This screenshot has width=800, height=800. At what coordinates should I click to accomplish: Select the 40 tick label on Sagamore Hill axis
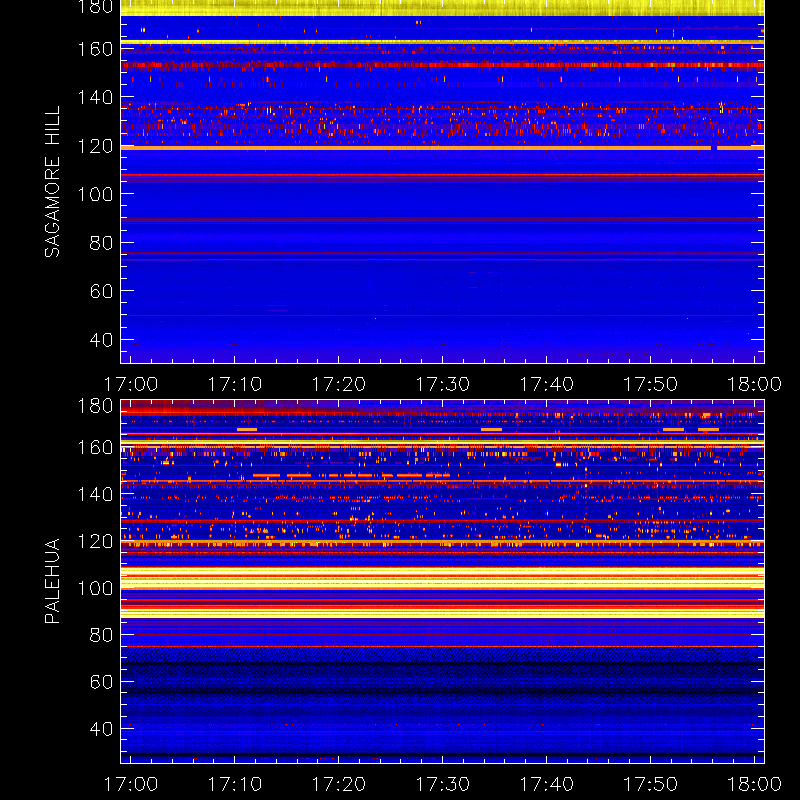click(x=101, y=339)
